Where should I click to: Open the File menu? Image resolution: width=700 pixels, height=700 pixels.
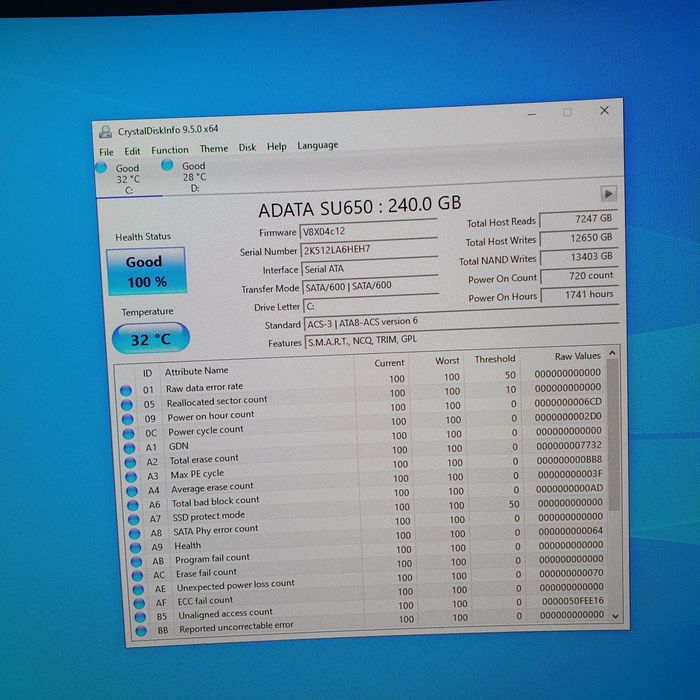[x=106, y=152]
